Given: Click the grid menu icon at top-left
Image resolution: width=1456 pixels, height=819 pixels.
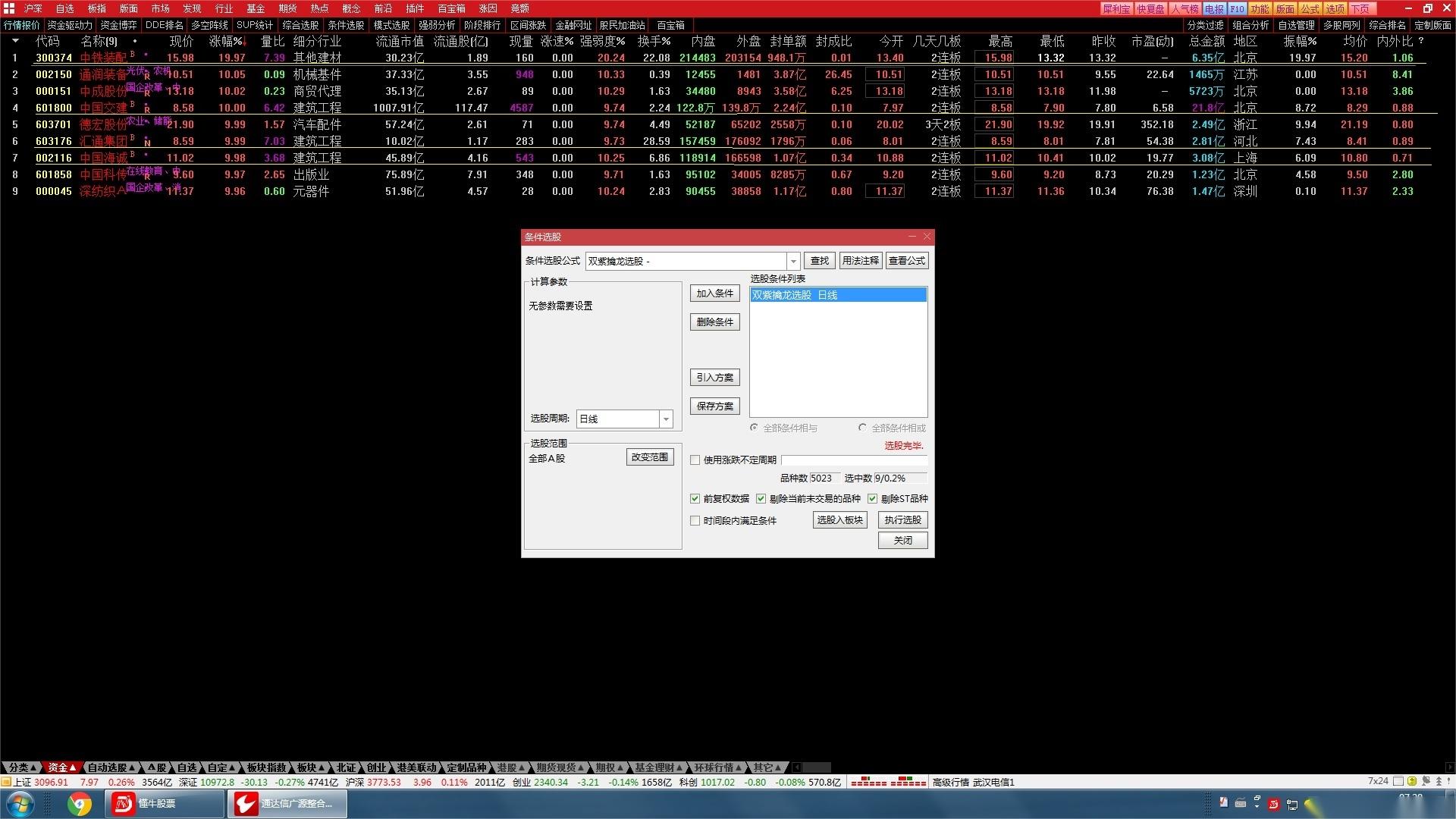Looking at the screenshot, I should [9, 8].
